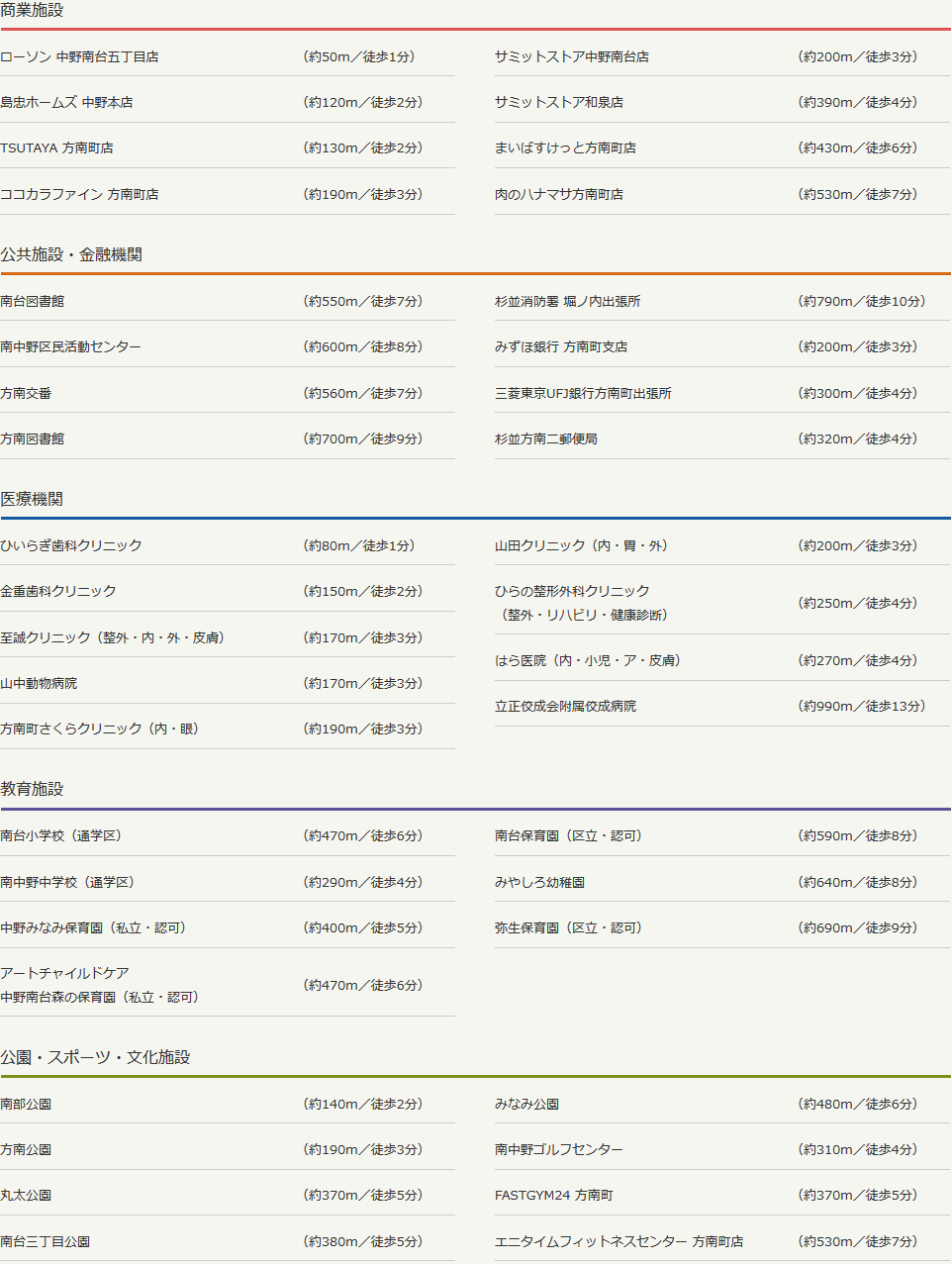Image resolution: width=952 pixels, height=1264 pixels.
Task: Click the 教育施設 section heading
Action: pyautogui.click(x=32, y=789)
